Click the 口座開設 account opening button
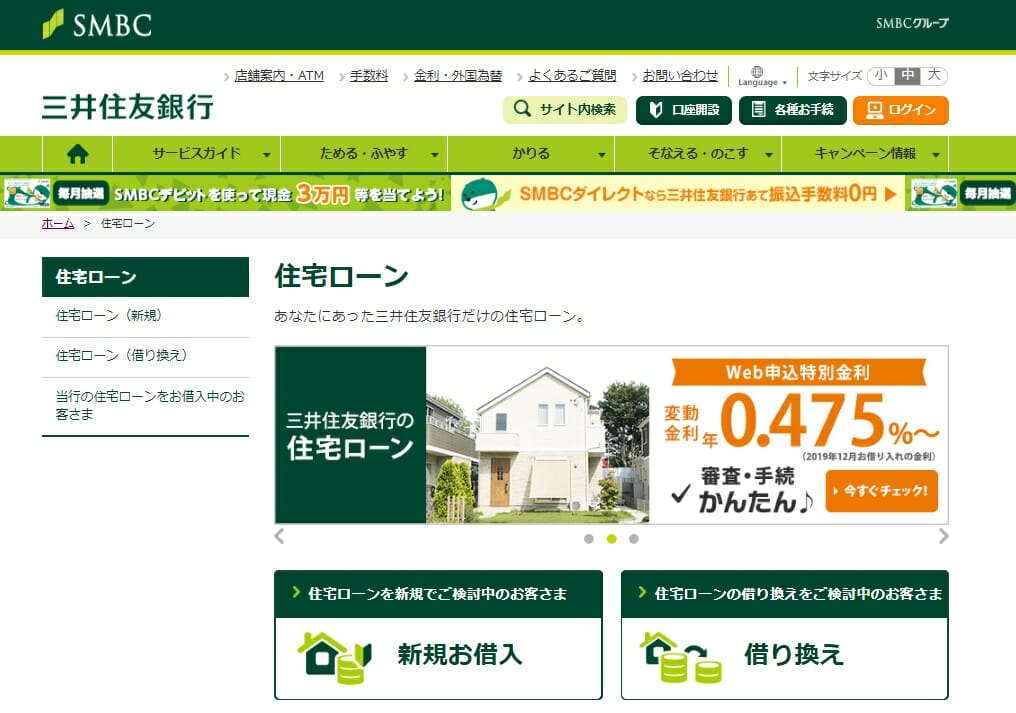 (x=684, y=110)
